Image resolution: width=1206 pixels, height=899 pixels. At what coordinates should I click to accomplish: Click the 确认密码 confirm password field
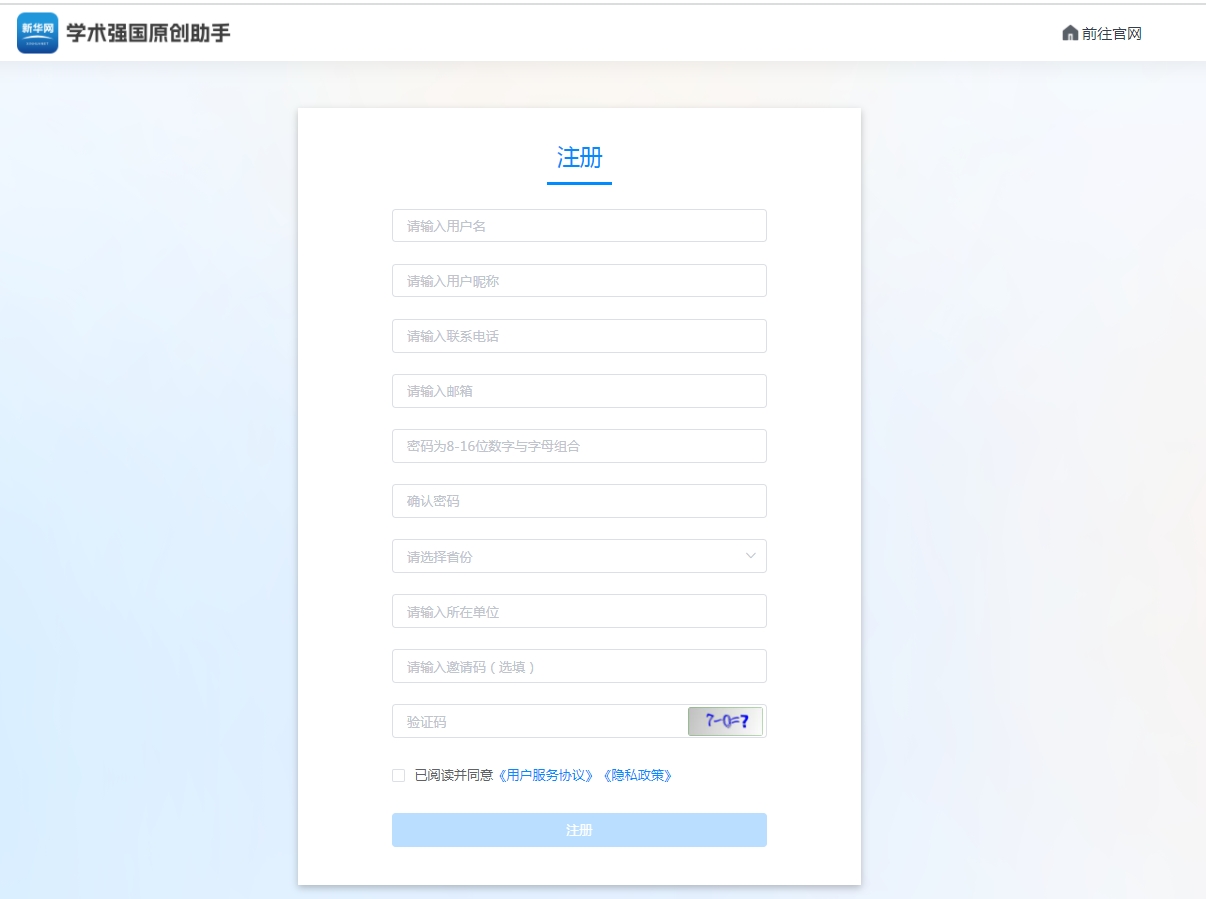[579, 501]
